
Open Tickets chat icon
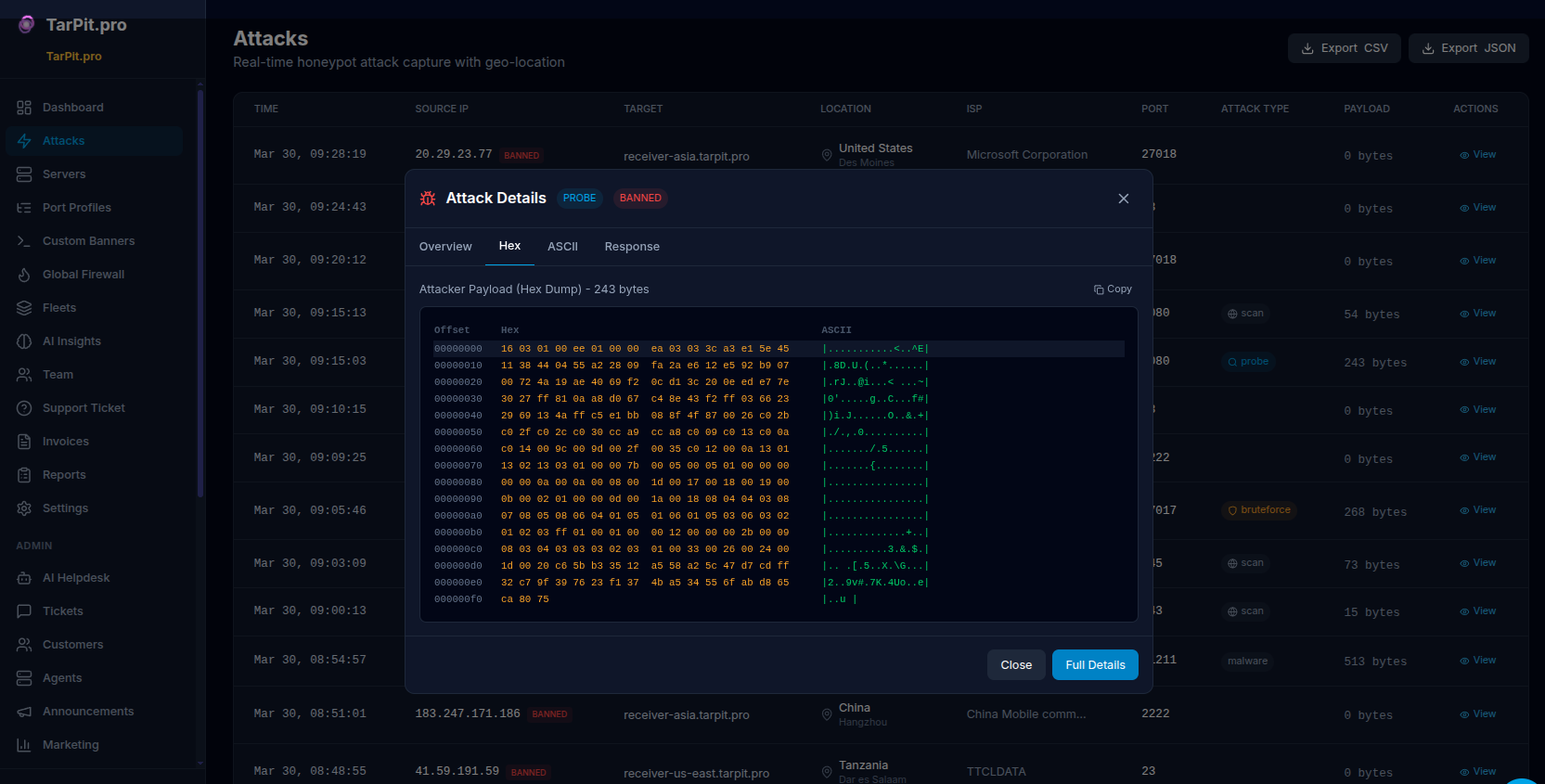click(x=24, y=611)
